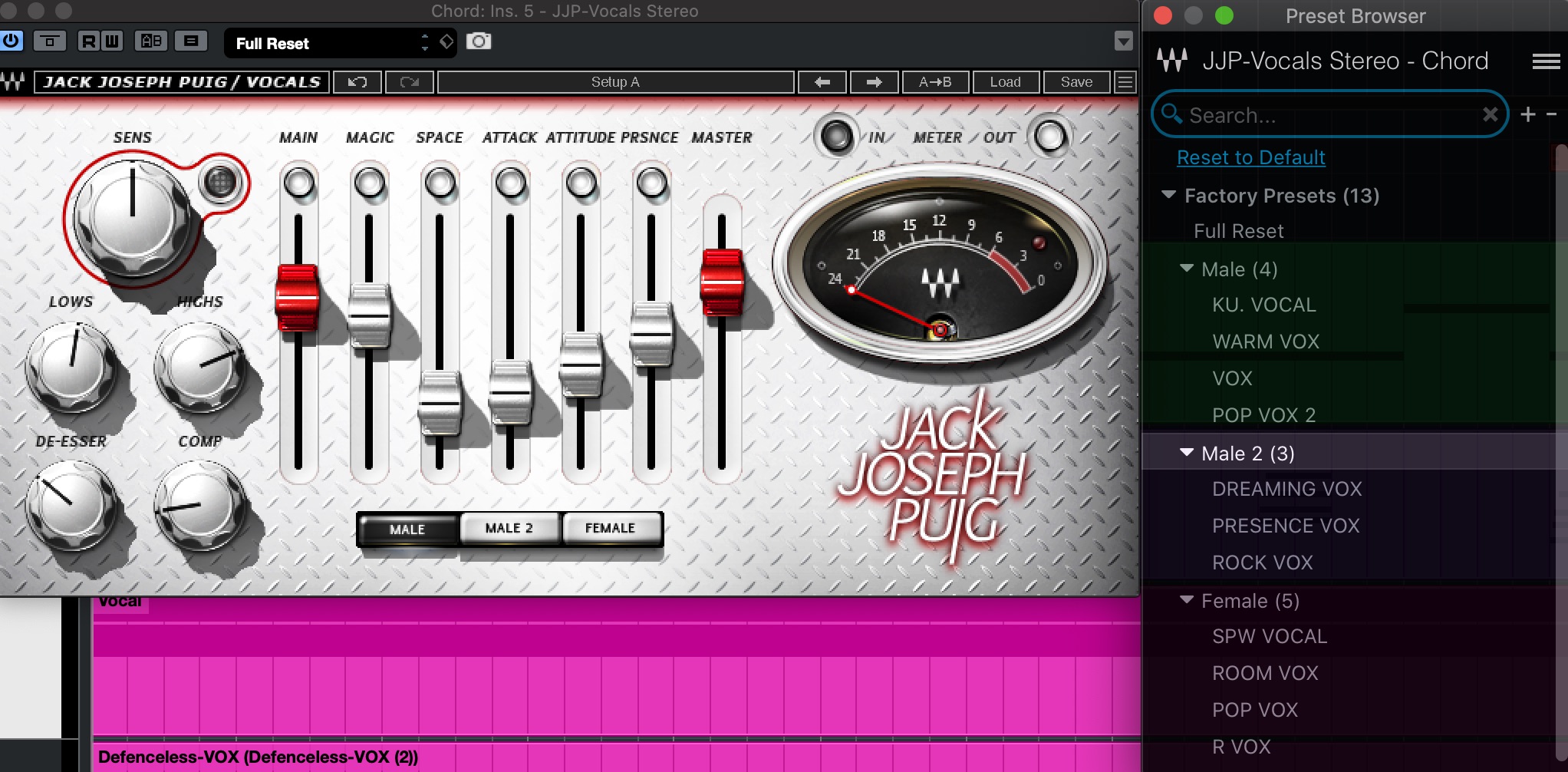Click the A/B comparison settings icon
Image resolution: width=1568 pixels, height=772 pixels.
151,41
